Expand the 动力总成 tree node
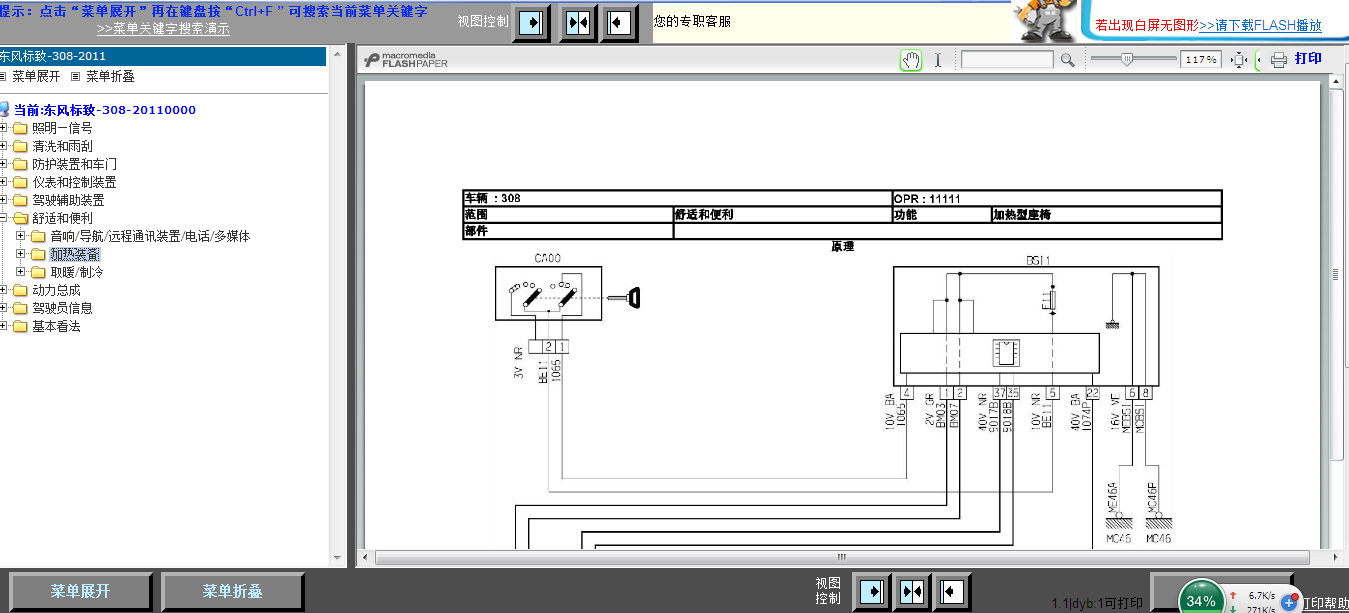 click(x=4, y=290)
